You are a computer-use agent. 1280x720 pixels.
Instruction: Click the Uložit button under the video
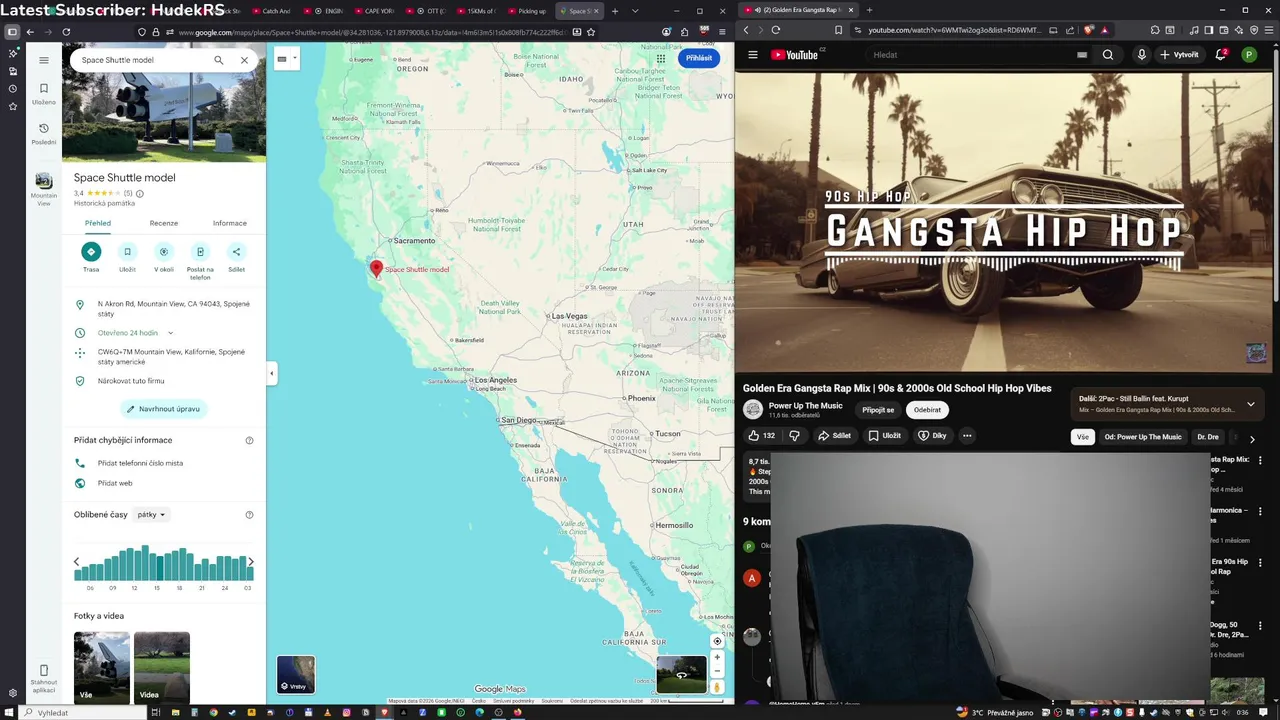tap(885, 436)
